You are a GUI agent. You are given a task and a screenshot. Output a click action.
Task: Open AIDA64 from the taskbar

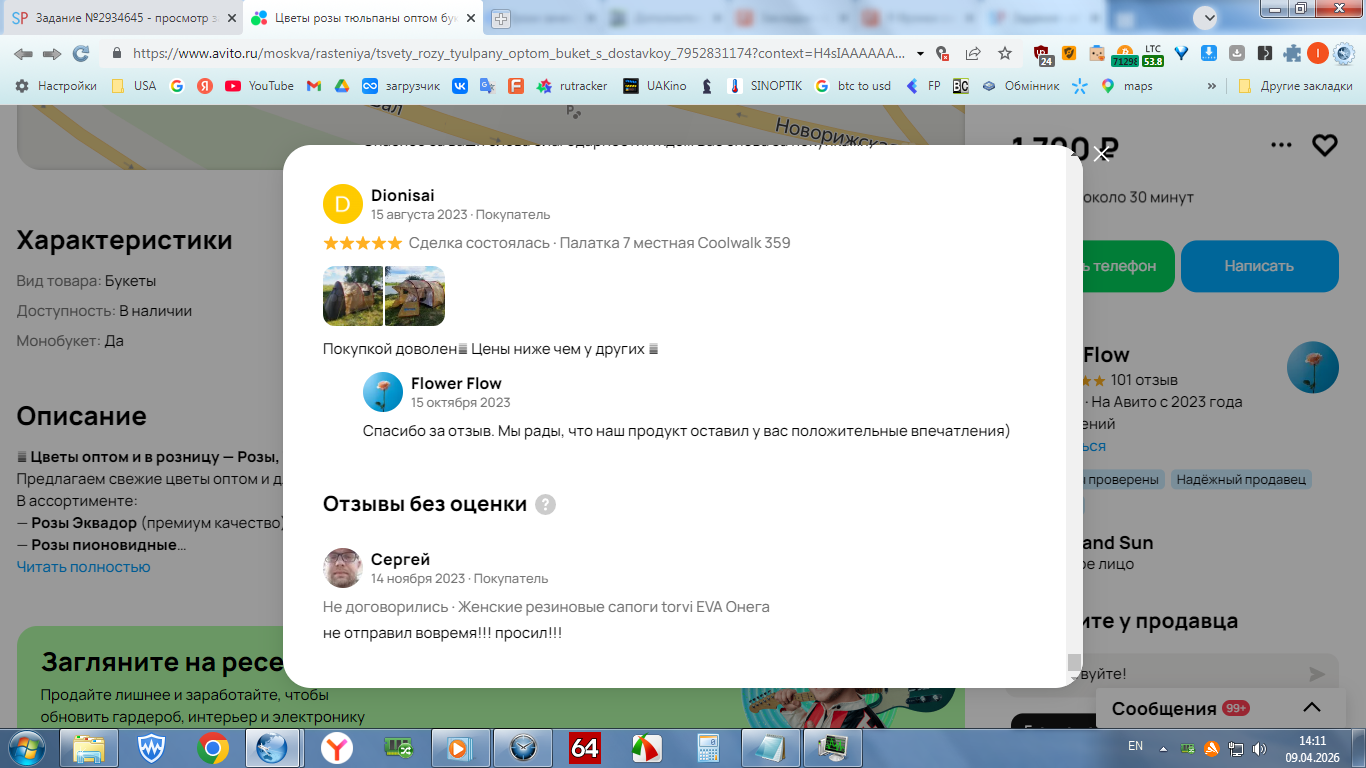click(585, 747)
